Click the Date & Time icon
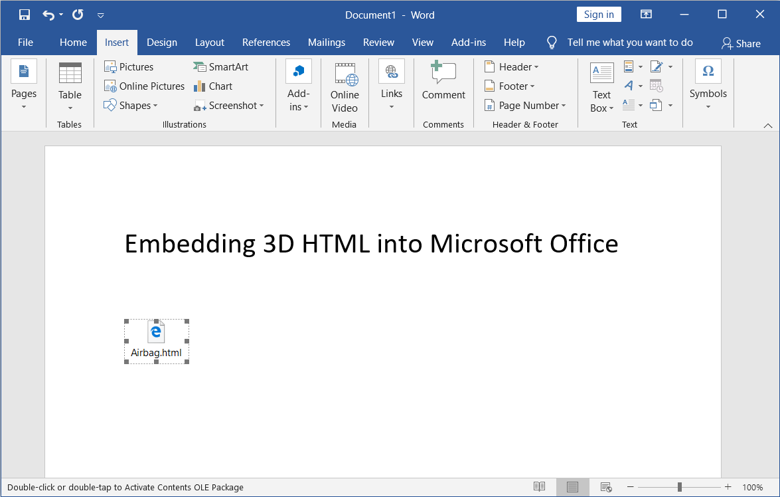Screen dimensions: 780x497 (656, 86)
